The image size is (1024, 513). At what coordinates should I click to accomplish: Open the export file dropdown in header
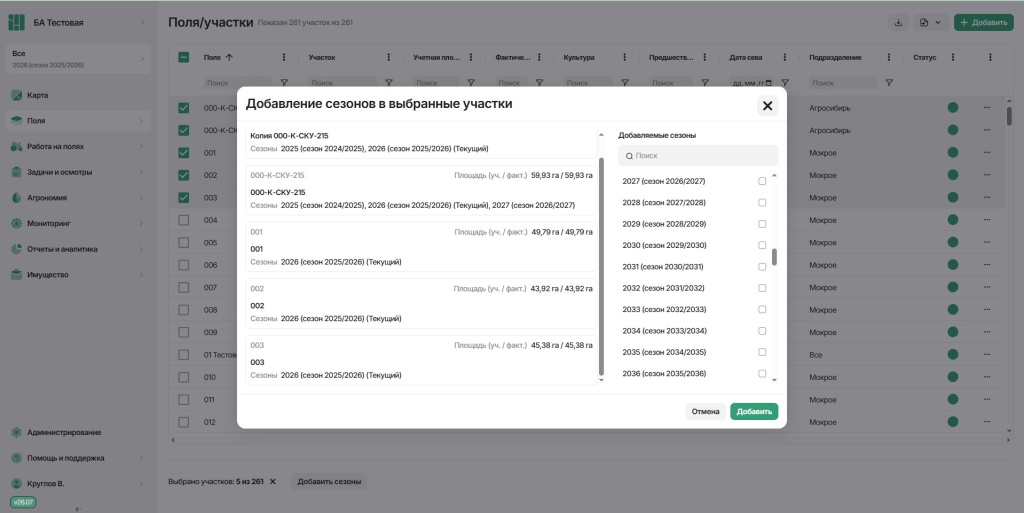tap(931, 22)
